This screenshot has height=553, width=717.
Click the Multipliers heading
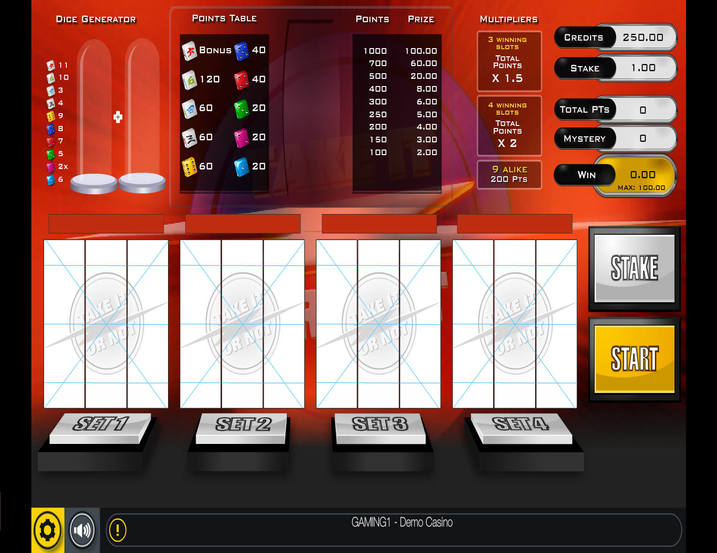click(508, 19)
